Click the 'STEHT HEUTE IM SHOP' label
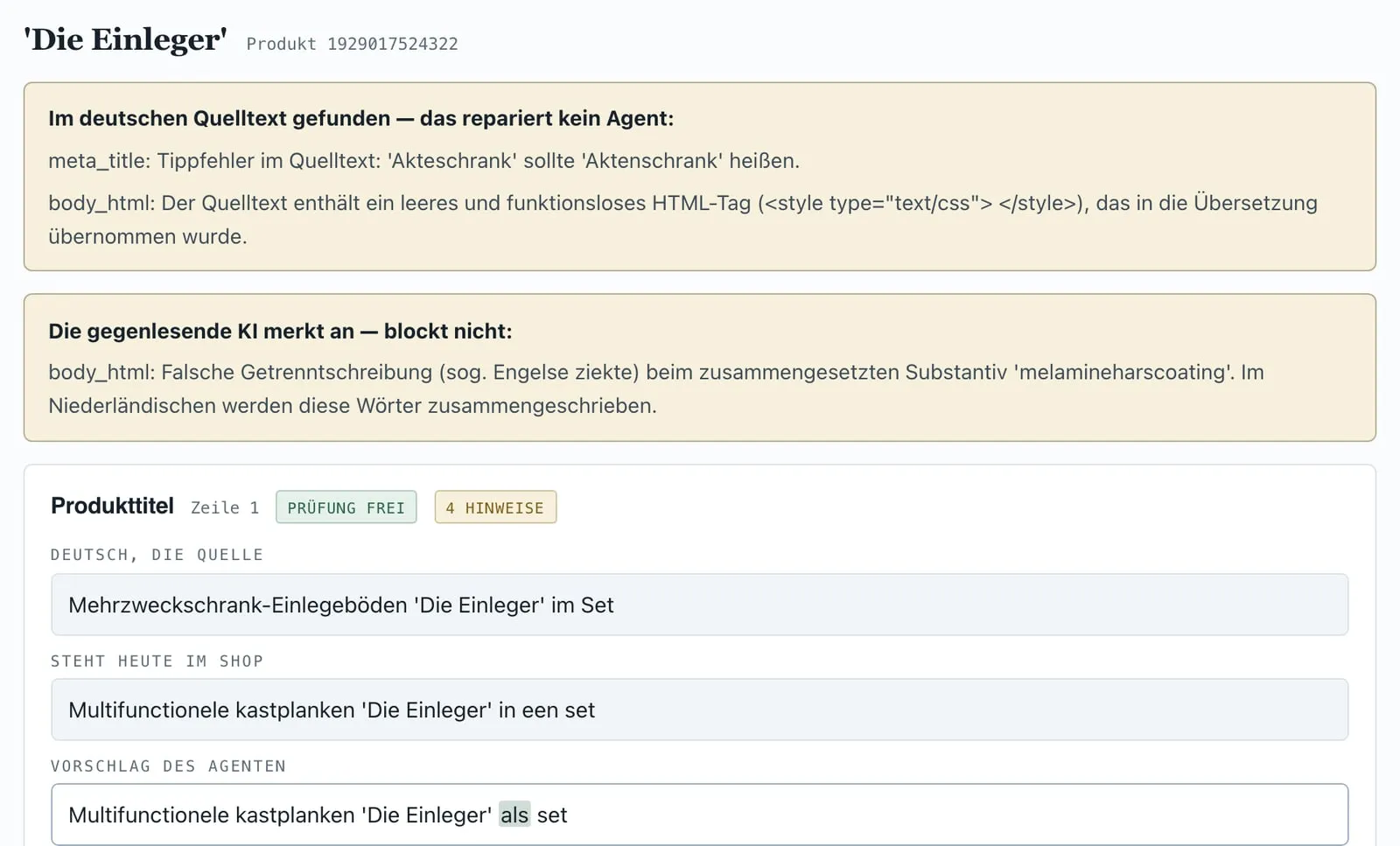 pyautogui.click(x=157, y=661)
